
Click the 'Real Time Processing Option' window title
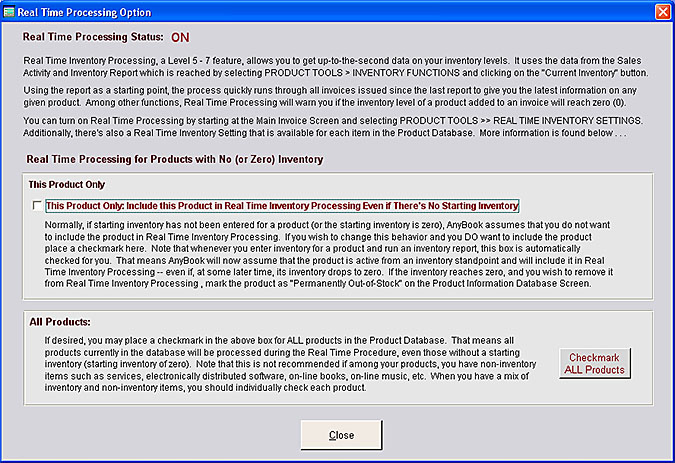pyautogui.click(x=86, y=12)
